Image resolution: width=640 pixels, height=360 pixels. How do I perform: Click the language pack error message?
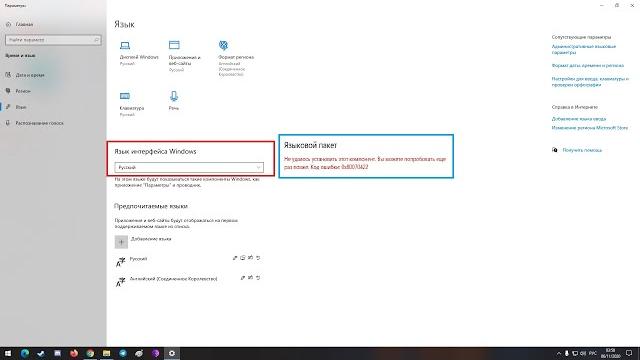[365, 163]
